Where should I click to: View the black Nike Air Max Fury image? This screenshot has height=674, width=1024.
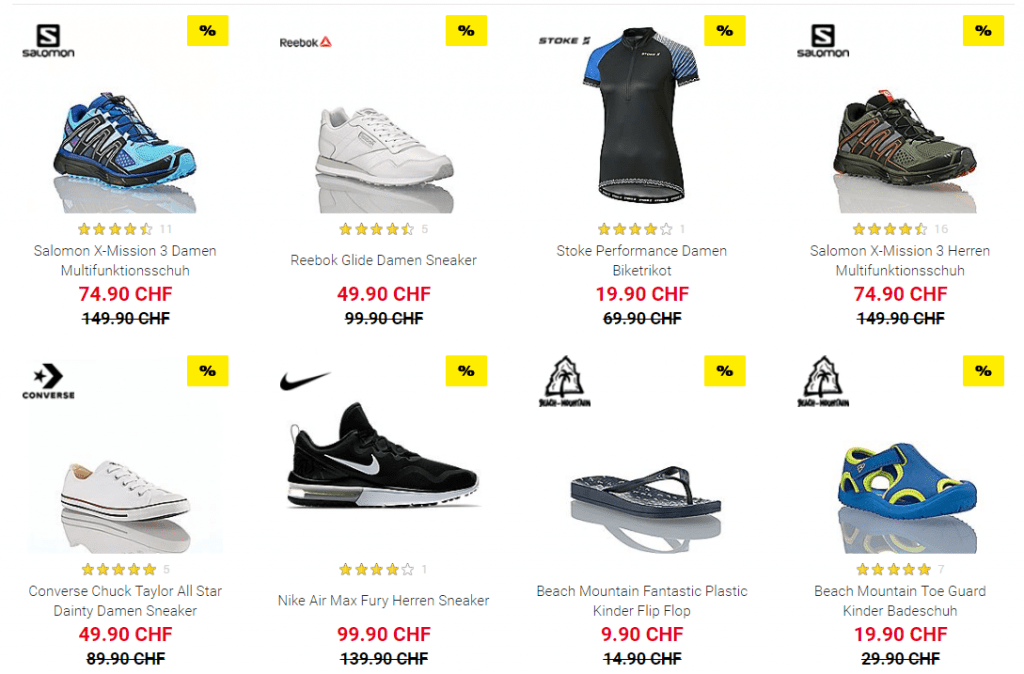coord(383,455)
